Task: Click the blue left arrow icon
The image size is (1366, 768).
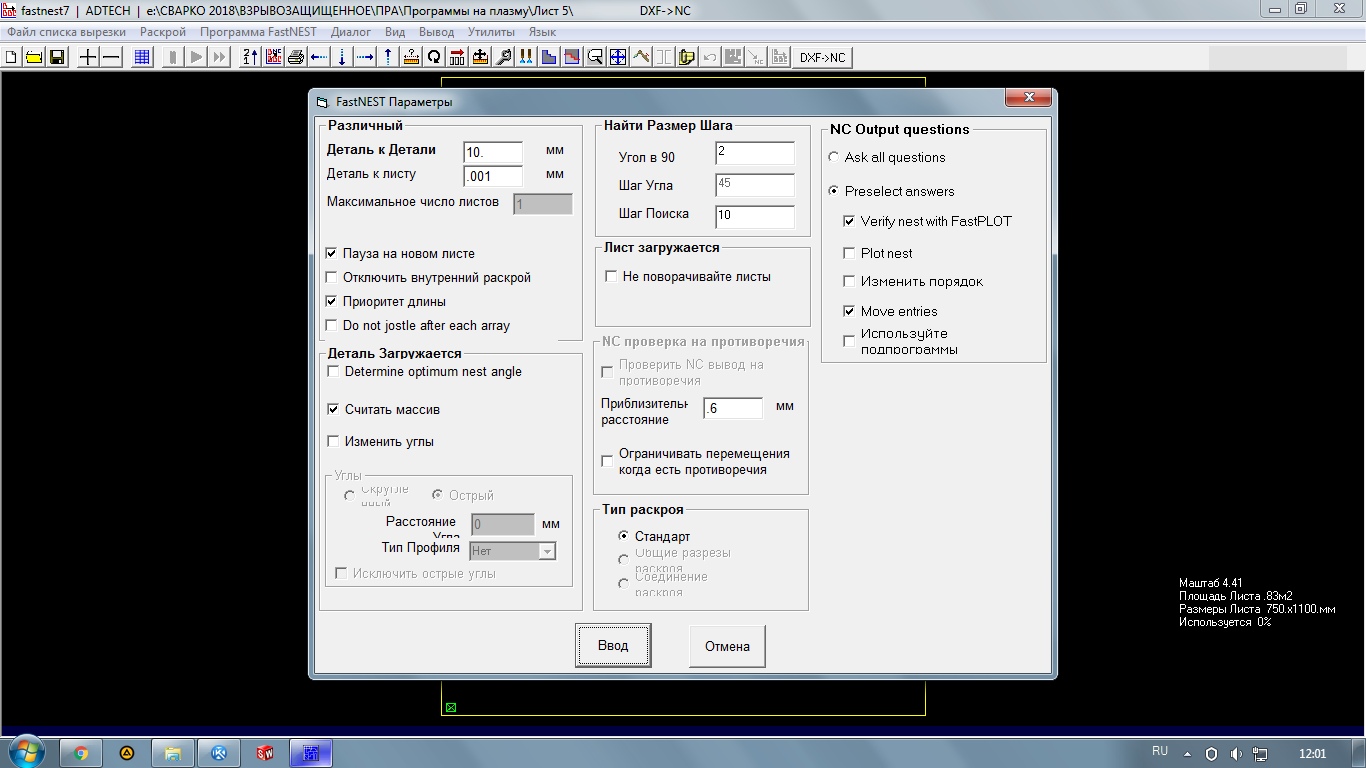Action: [319, 57]
